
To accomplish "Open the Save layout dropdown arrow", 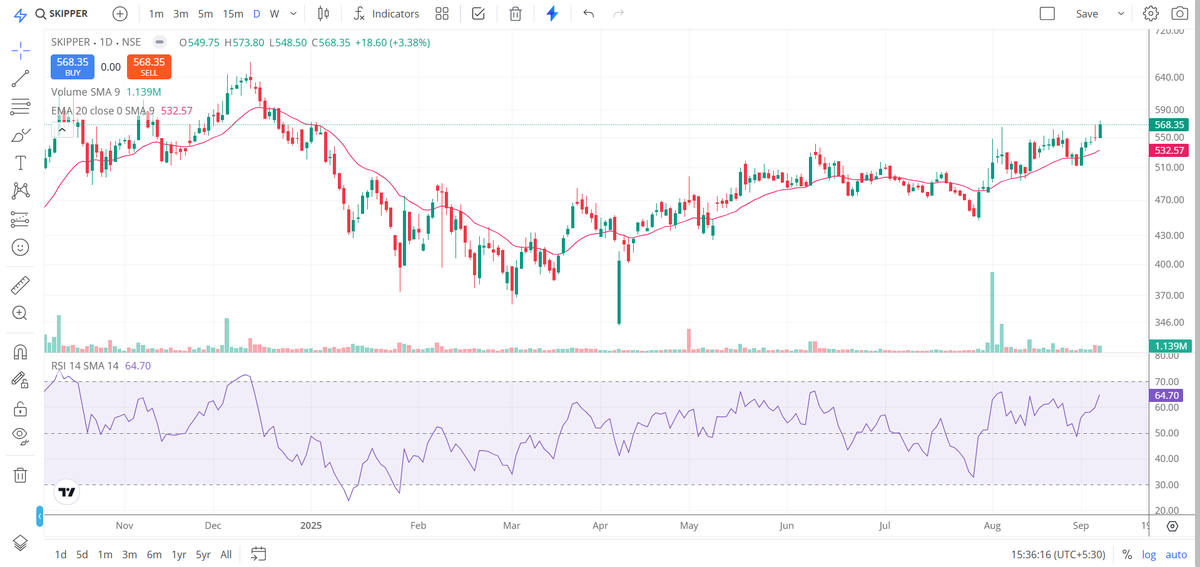I will 1120,14.
